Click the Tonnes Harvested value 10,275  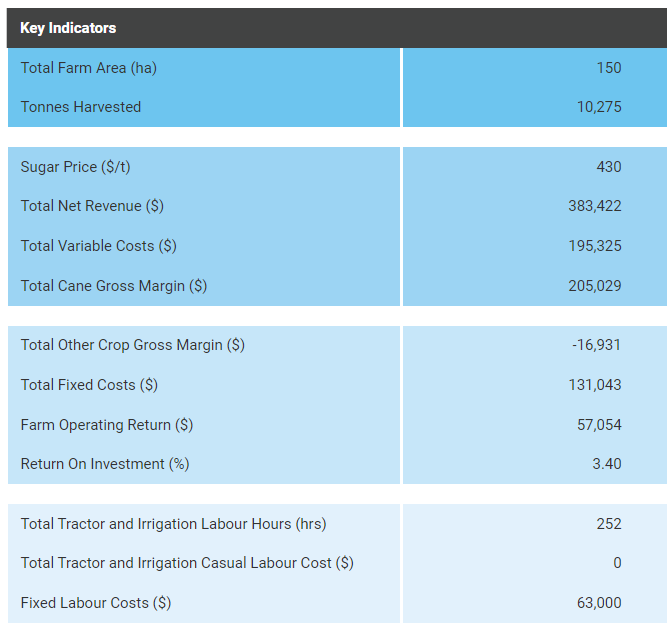click(x=598, y=107)
